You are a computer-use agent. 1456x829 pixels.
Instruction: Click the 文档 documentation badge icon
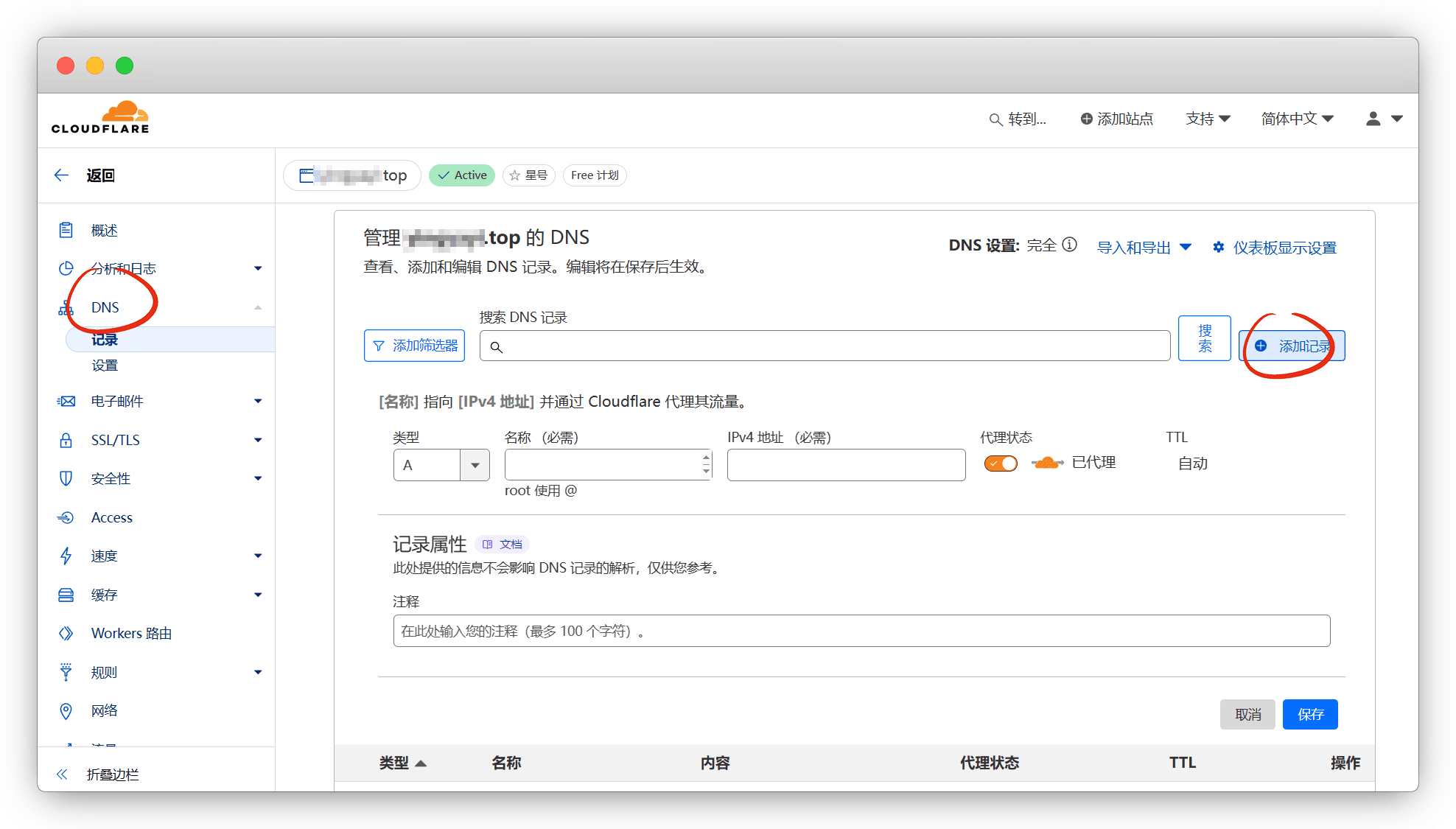(487, 545)
